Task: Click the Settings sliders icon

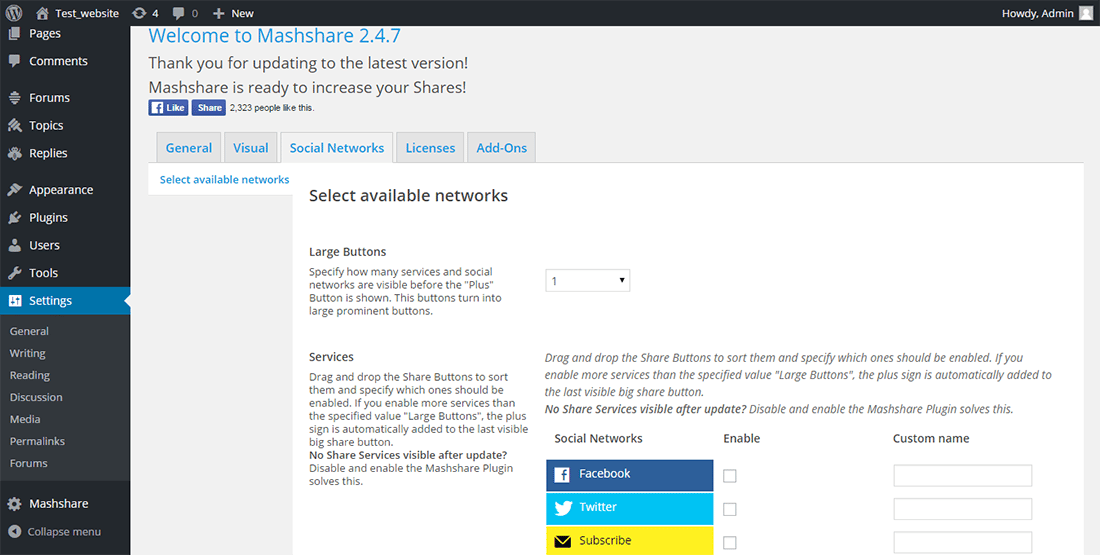Action: 14,300
